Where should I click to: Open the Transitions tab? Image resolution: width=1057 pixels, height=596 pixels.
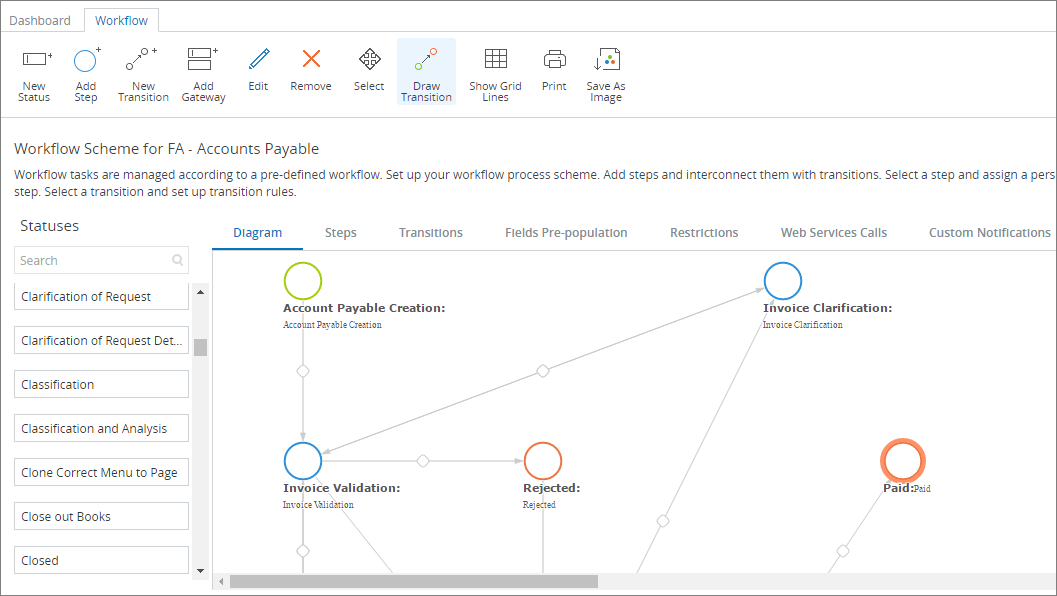click(x=430, y=232)
